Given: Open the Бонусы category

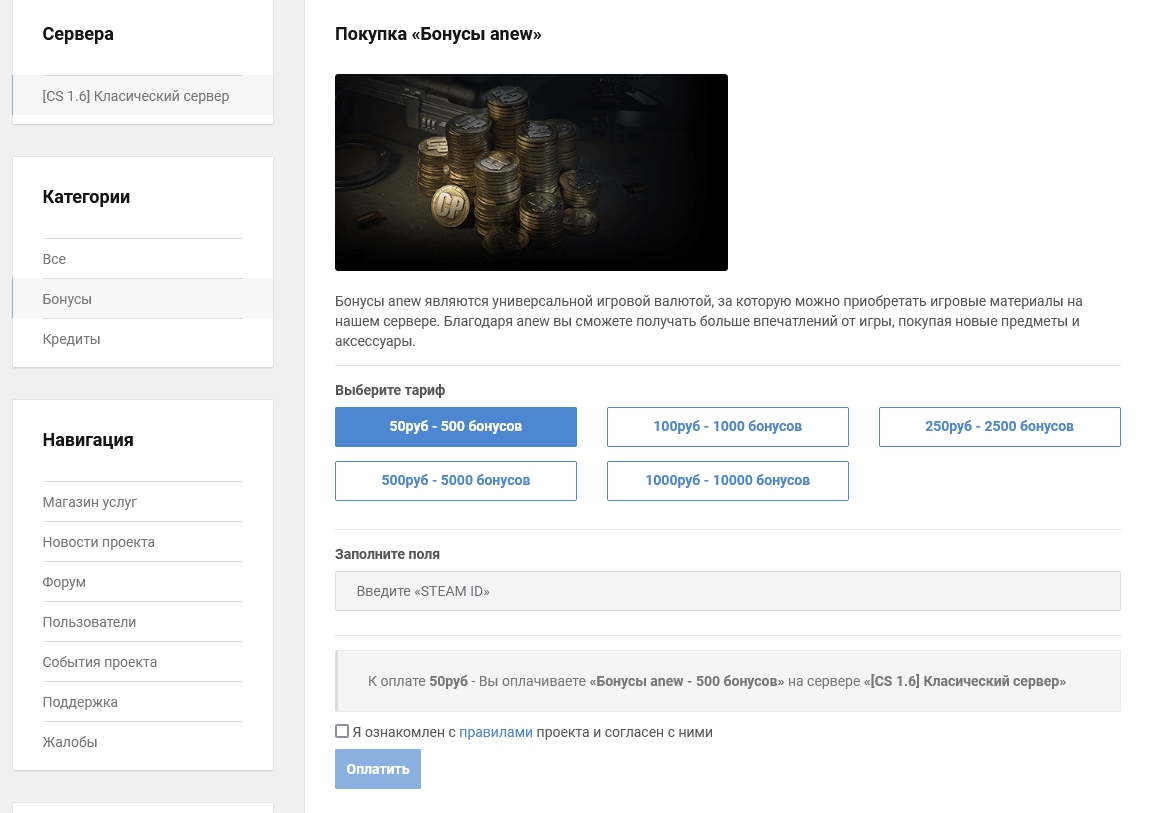Looking at the screenshot, I should point(67,299).
